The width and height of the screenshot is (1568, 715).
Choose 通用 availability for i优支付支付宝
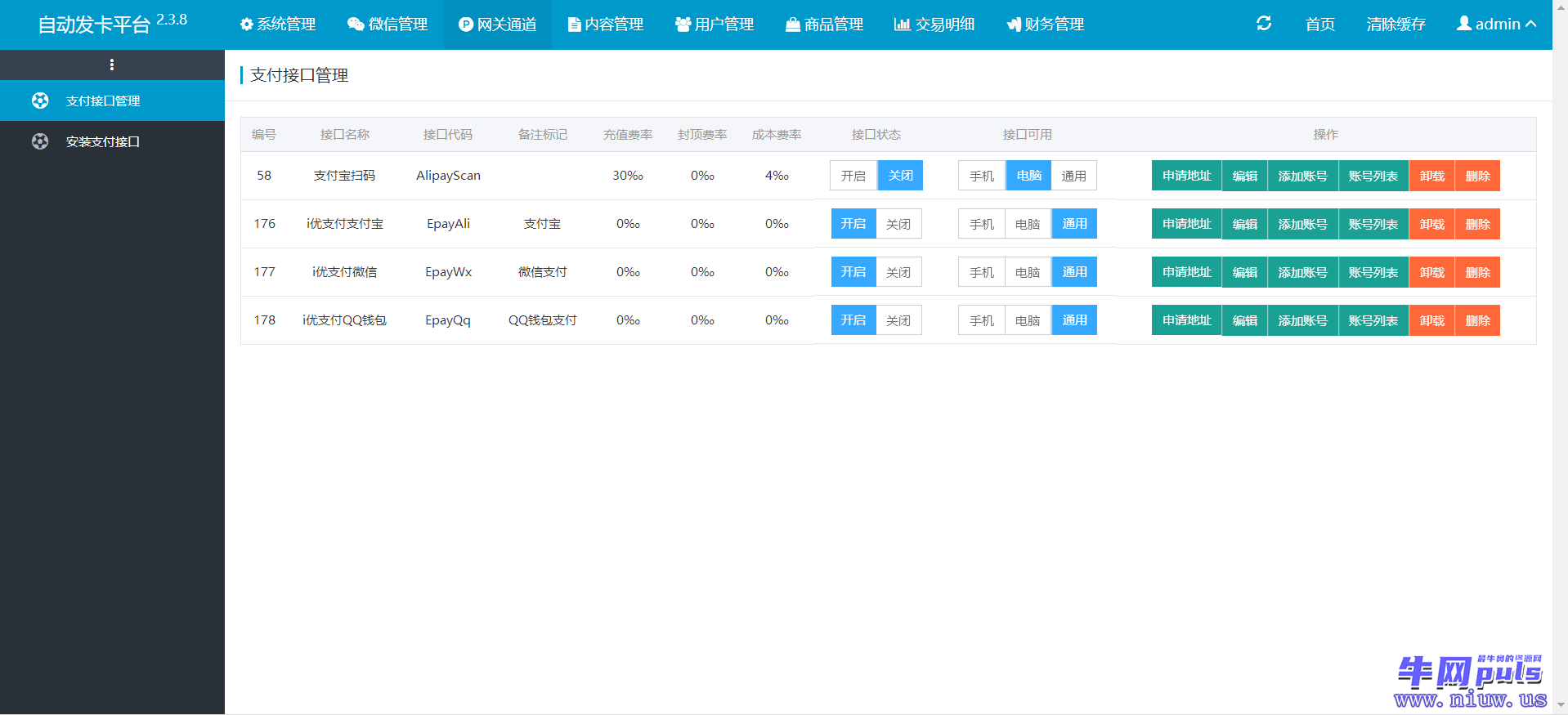[x=1074, y=224]
